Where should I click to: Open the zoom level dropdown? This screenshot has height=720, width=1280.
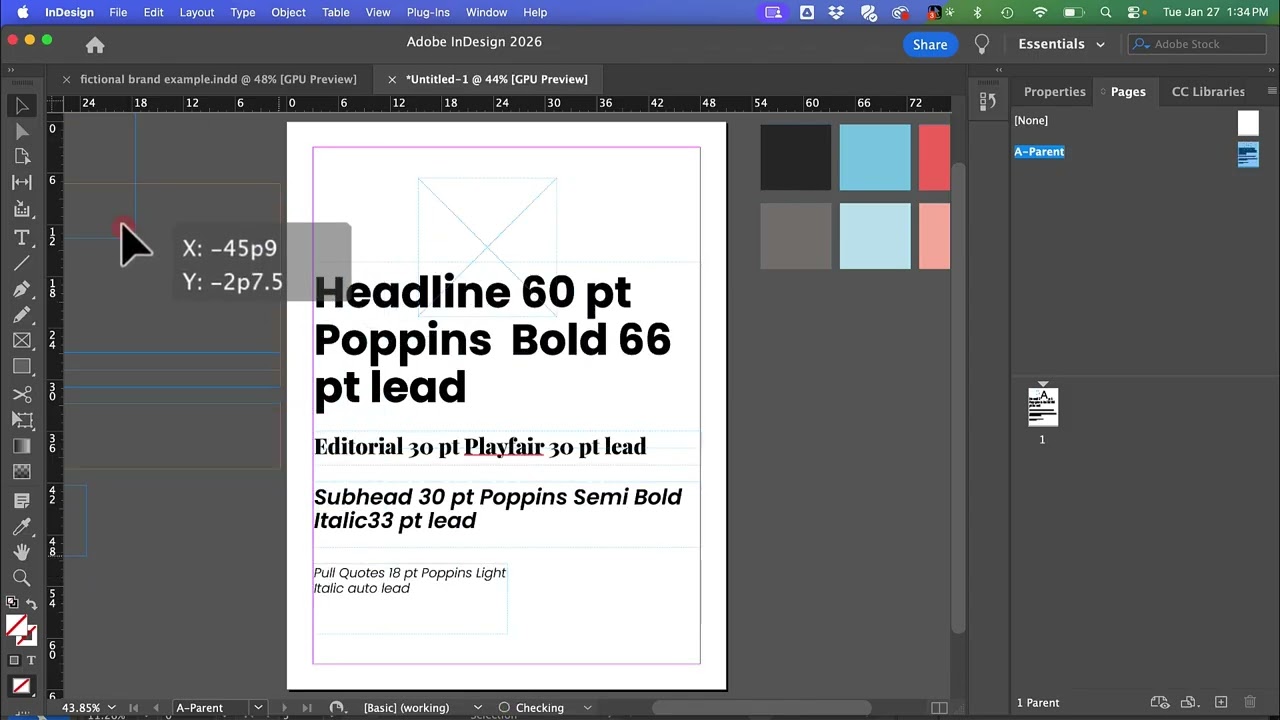tap(113, 708)
